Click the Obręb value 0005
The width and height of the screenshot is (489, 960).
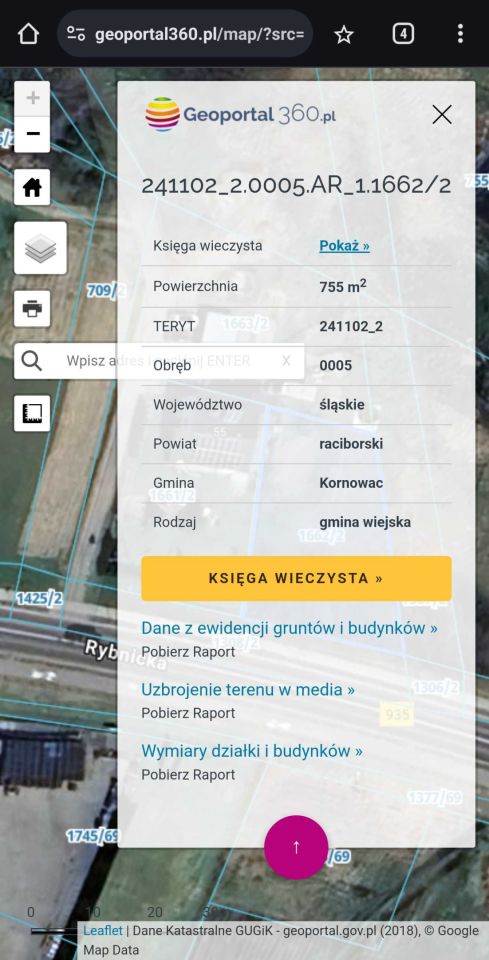coord(336,366)
